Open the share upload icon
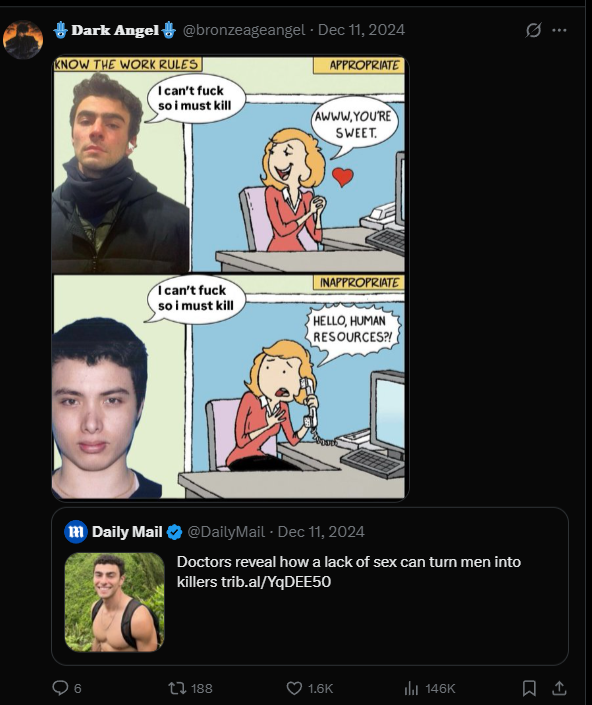The image size is (592, 705). click(x=559, y=688)
